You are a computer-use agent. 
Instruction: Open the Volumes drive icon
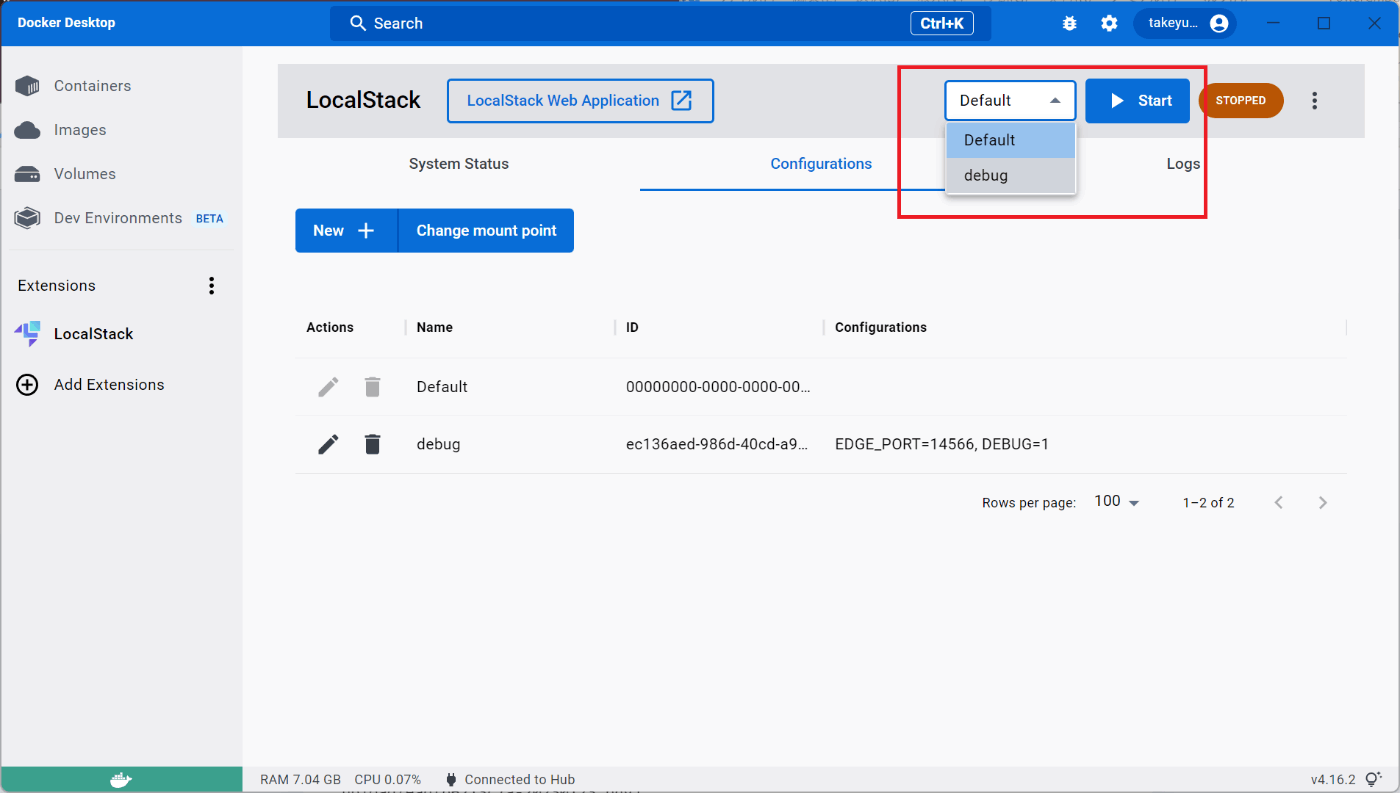27,174
